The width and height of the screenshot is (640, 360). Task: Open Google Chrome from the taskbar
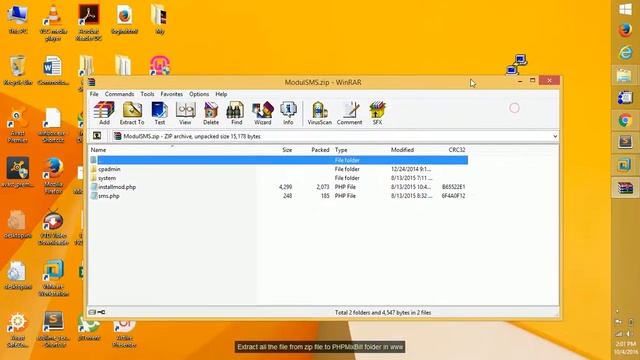[625, 120]
